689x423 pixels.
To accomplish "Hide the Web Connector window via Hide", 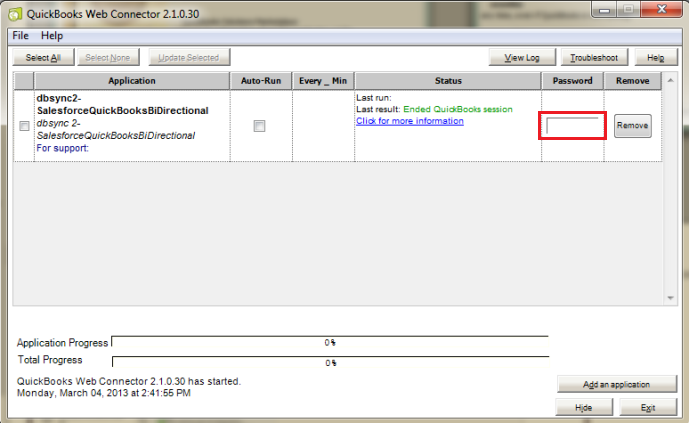I will (x=583, y=408).
